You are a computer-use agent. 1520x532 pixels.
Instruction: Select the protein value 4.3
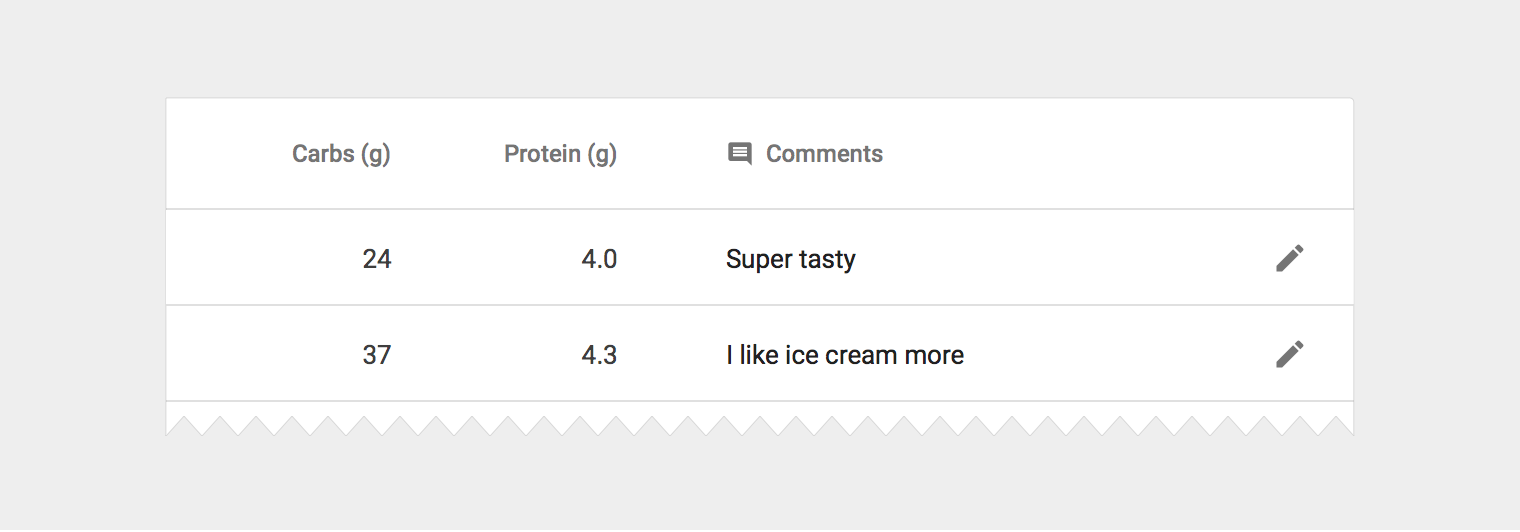(599, 355)
